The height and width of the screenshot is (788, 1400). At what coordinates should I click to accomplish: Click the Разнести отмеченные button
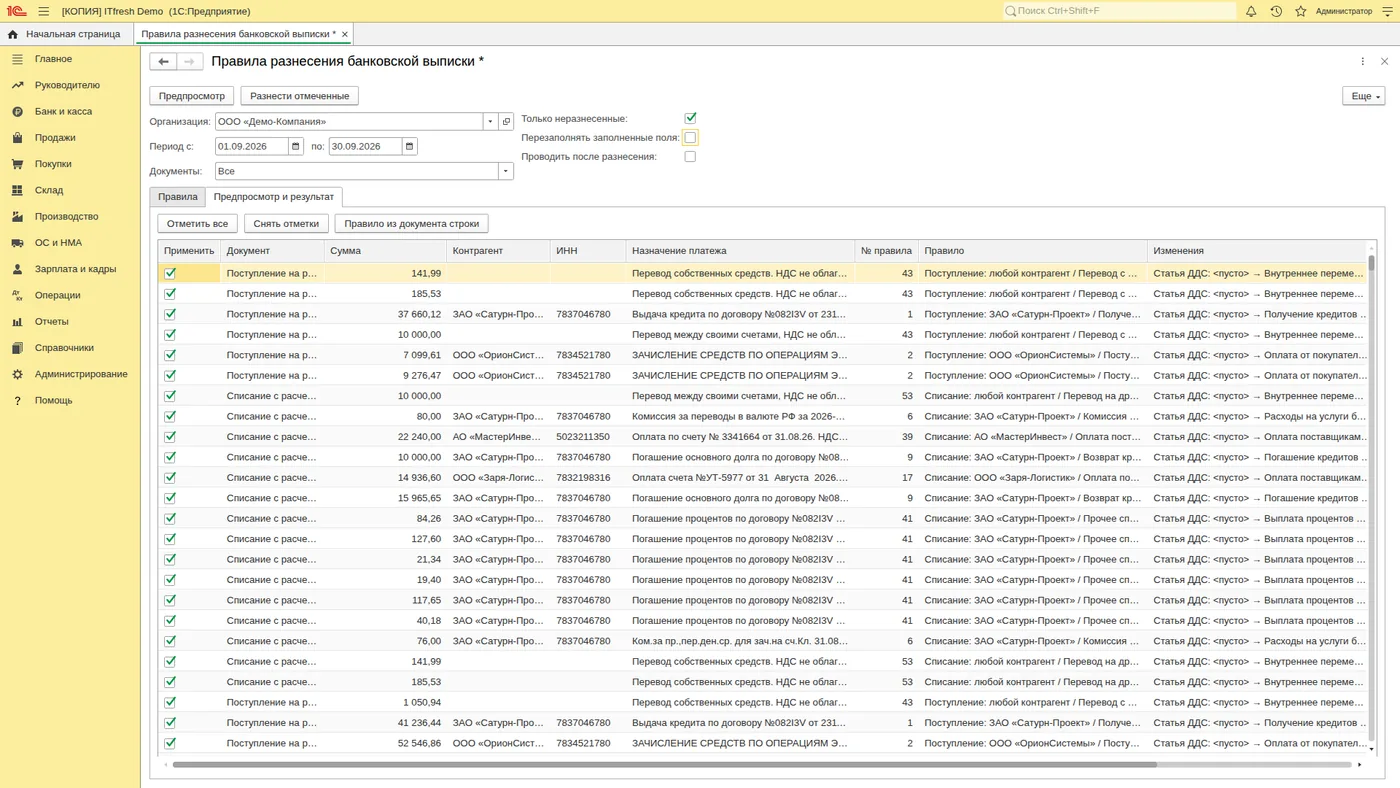coord(300,96)
